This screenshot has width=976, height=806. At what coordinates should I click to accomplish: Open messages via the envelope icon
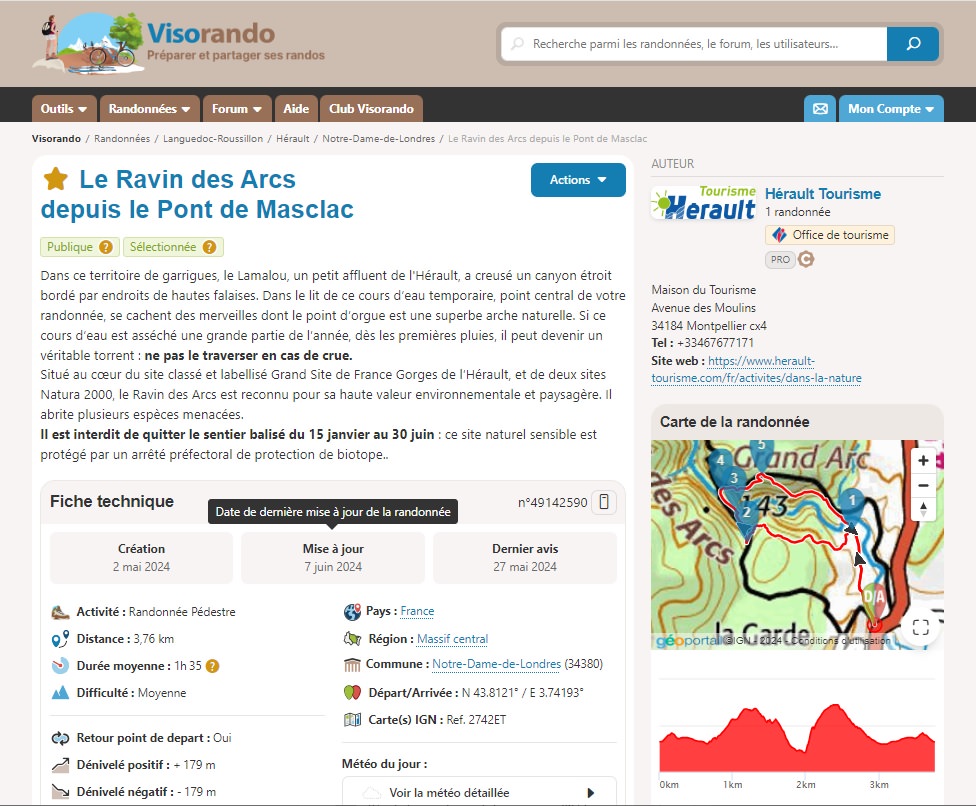point(820,109)
